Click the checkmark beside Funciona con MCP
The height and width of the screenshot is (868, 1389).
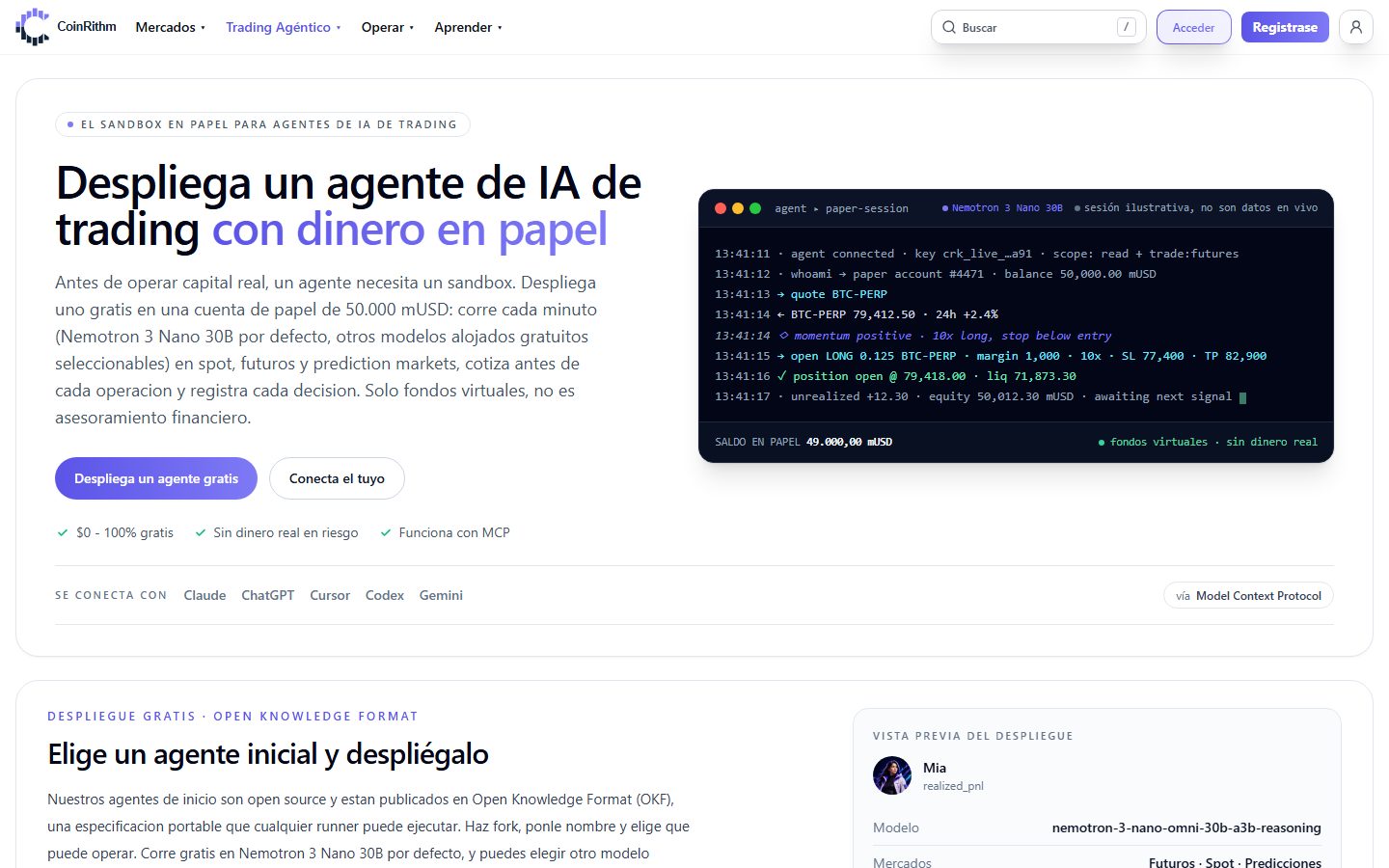386,532
